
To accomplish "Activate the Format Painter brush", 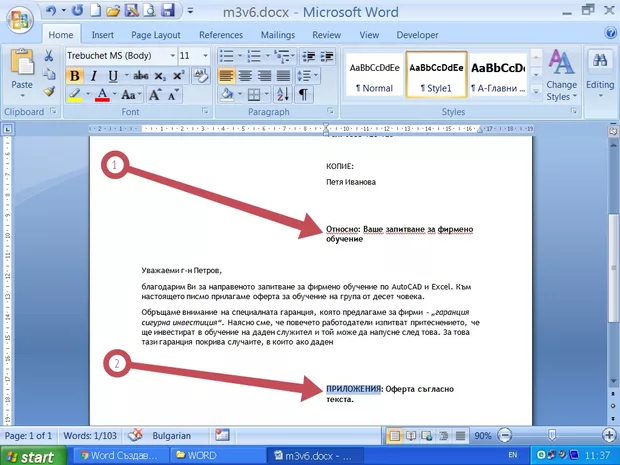I will 49,92.
